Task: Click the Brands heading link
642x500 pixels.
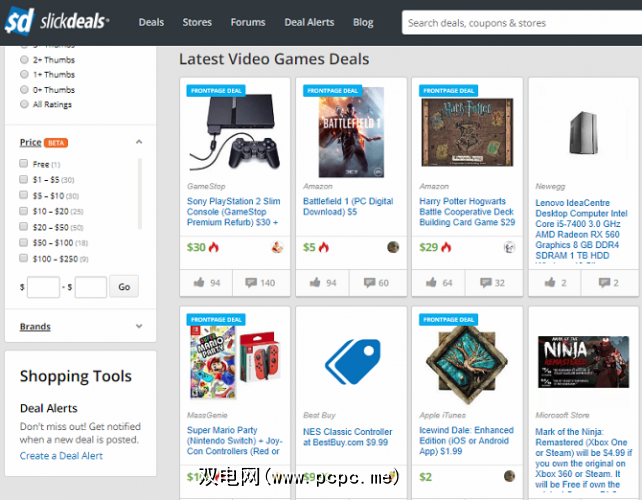Action: (35, 327)
